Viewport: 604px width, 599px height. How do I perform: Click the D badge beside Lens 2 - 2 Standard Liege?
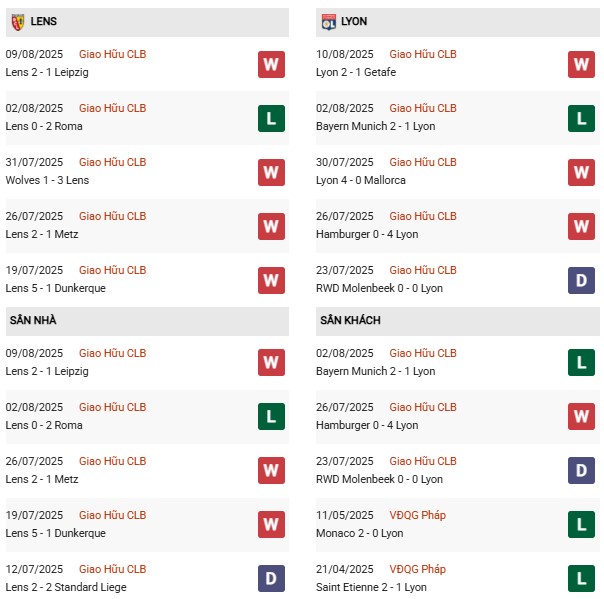271,580
